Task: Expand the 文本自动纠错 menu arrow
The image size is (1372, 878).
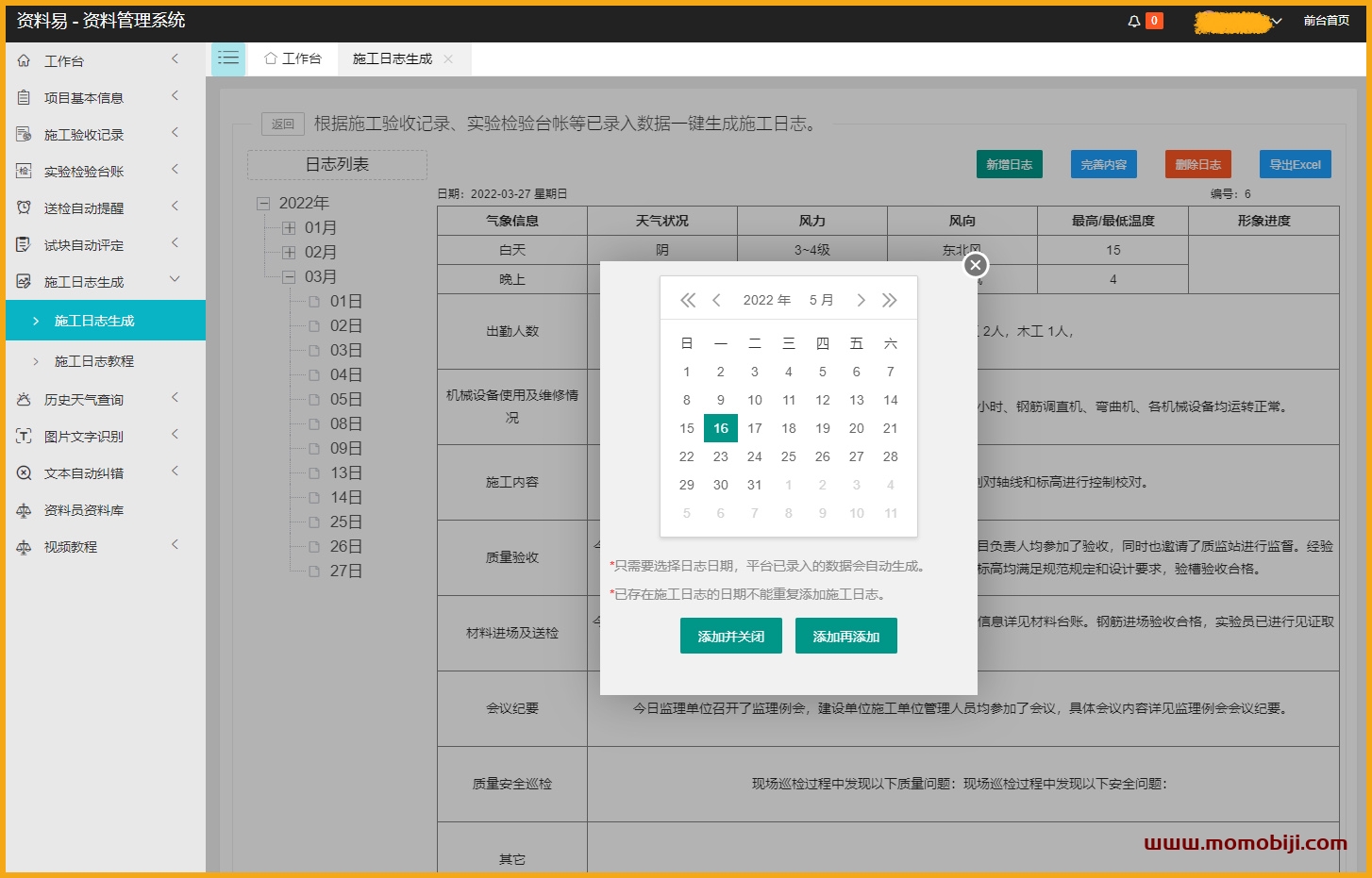Action: pyautogui.click(x=175, y=471)
